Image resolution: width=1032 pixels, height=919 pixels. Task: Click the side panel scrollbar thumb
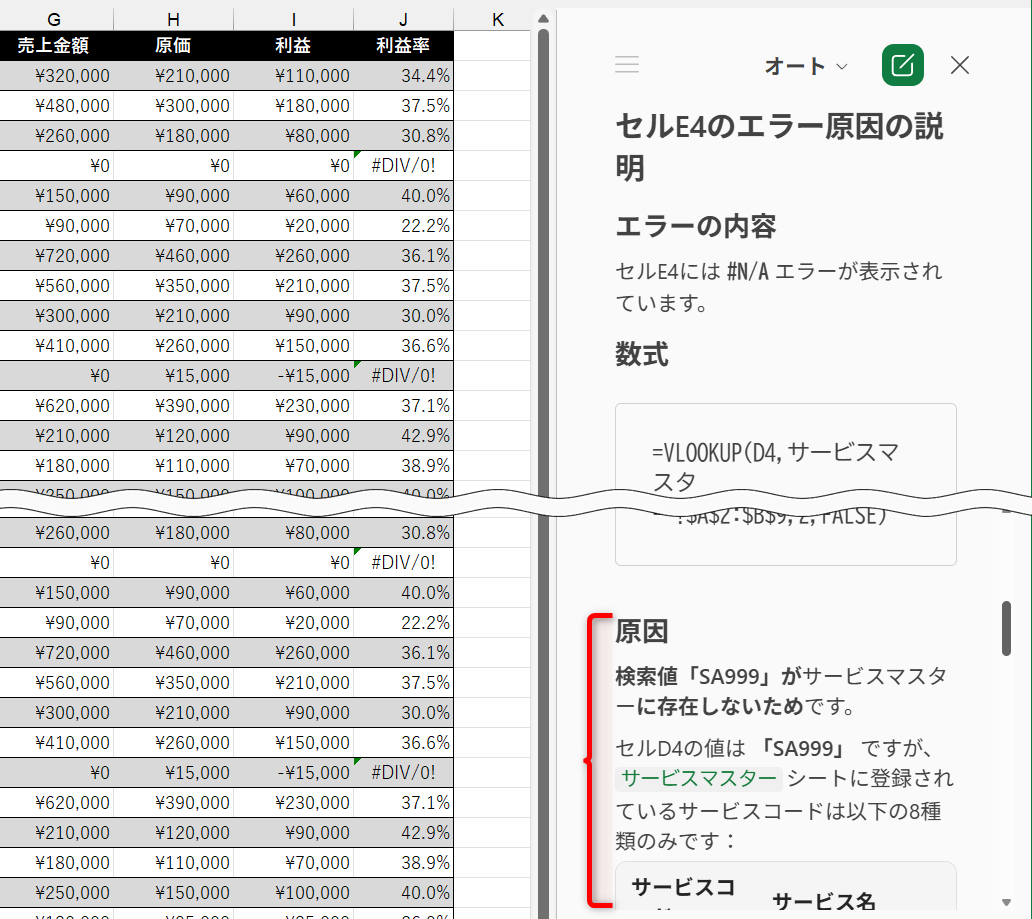(1006, 628)
